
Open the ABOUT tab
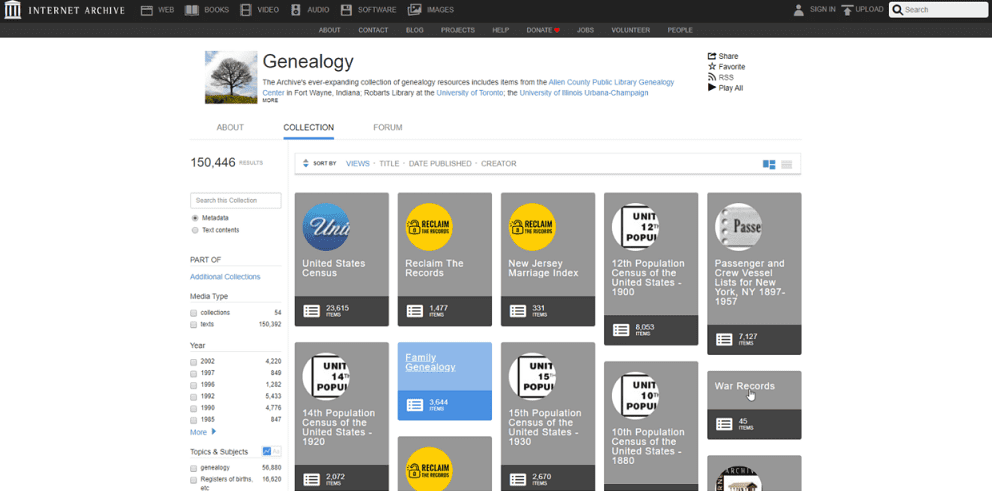[230, 127]
